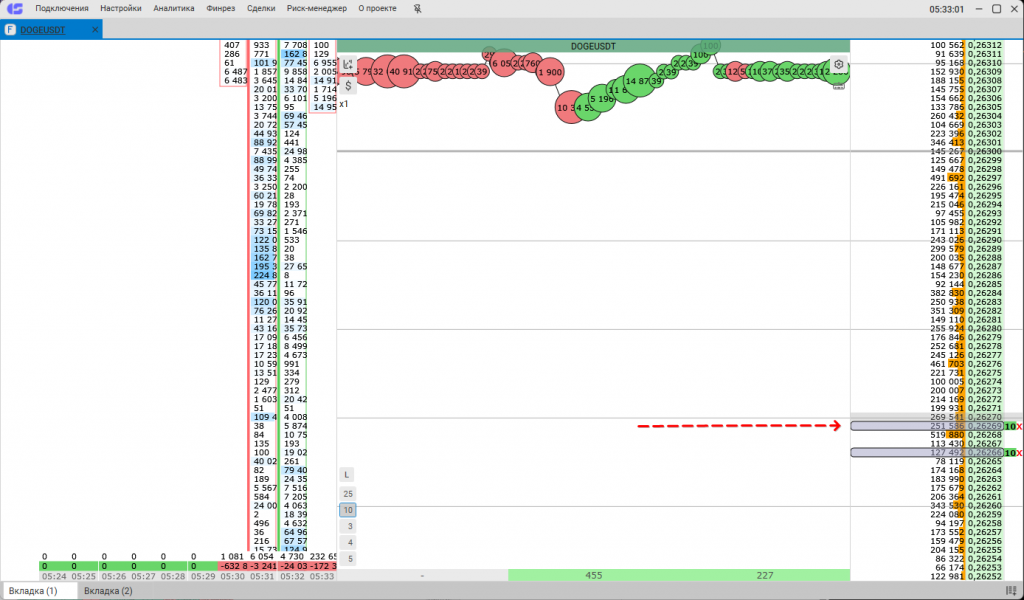1024x600 pixels.
Task: Open the О проекте menu
Action: 377,8
